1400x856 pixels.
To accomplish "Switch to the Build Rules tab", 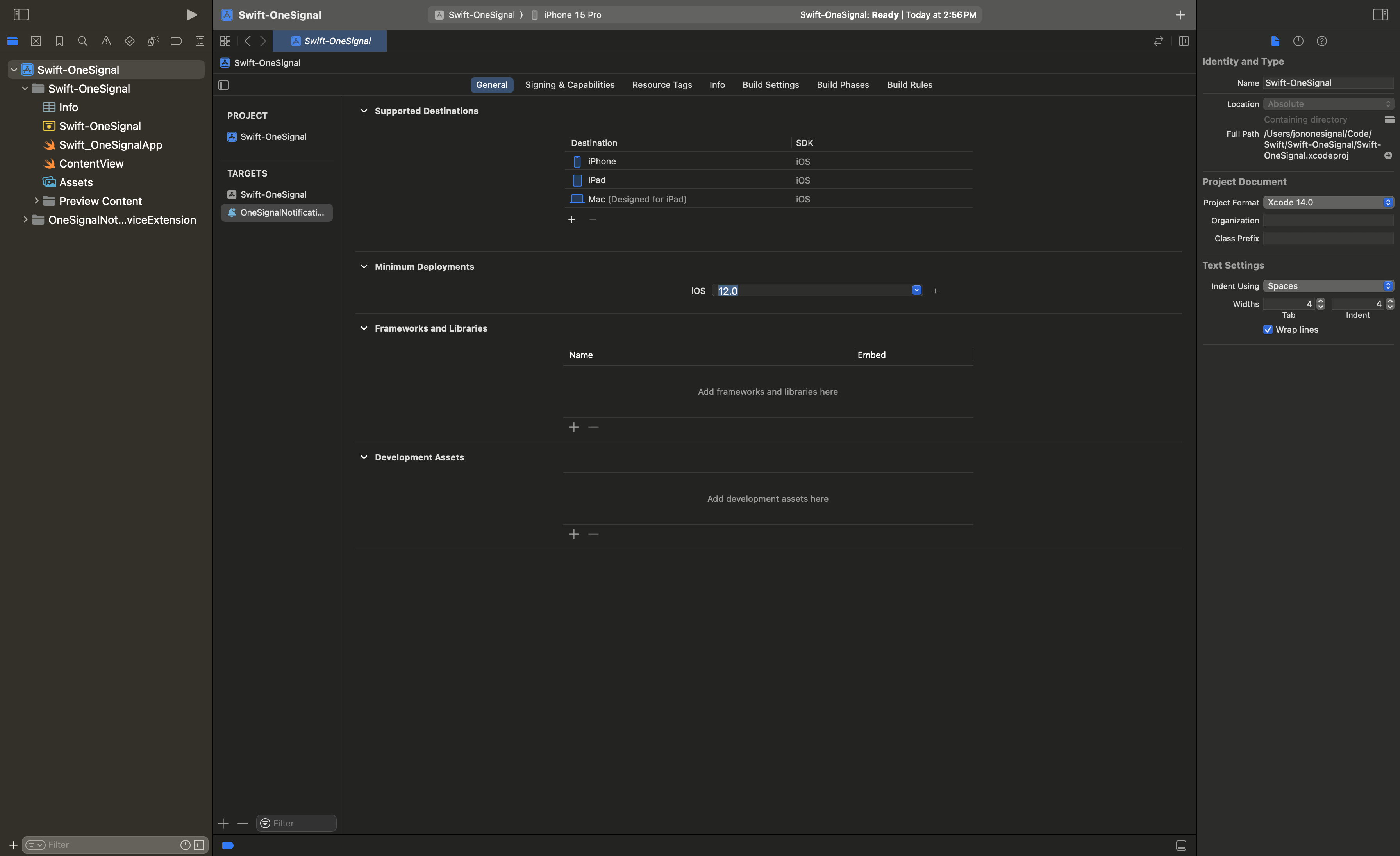I will (910, 85).
